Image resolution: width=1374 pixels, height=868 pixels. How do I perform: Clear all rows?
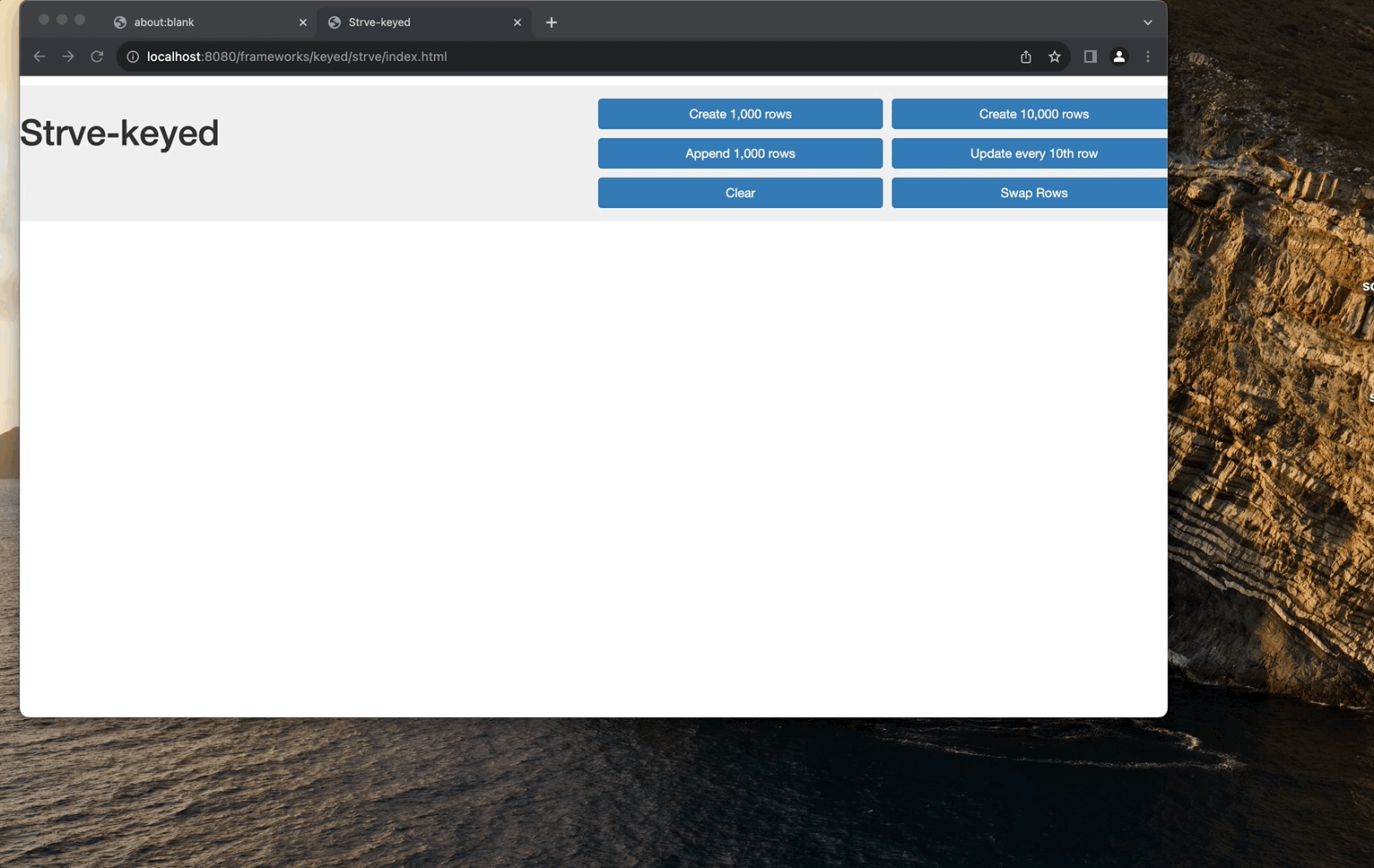pos(741,193)
